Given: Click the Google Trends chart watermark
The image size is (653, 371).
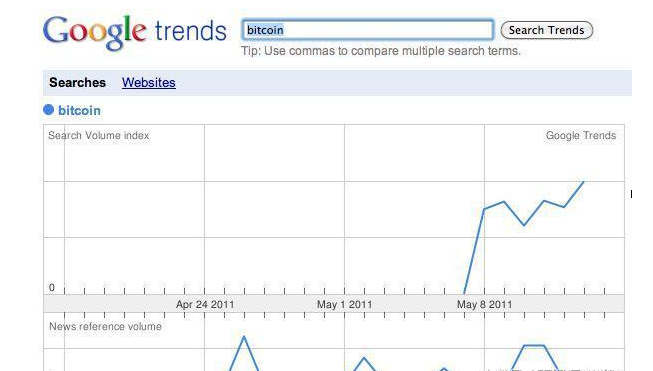Looking at the screenshot, I should pos(581,135).
